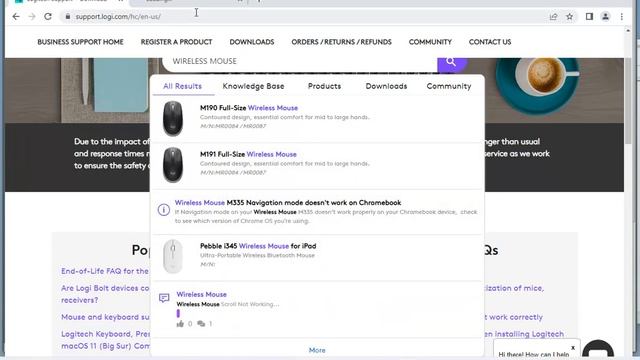The image size is (640, 360).
Task: Open M190 Full-Size Wireless Mouse result
Action: 249,108
